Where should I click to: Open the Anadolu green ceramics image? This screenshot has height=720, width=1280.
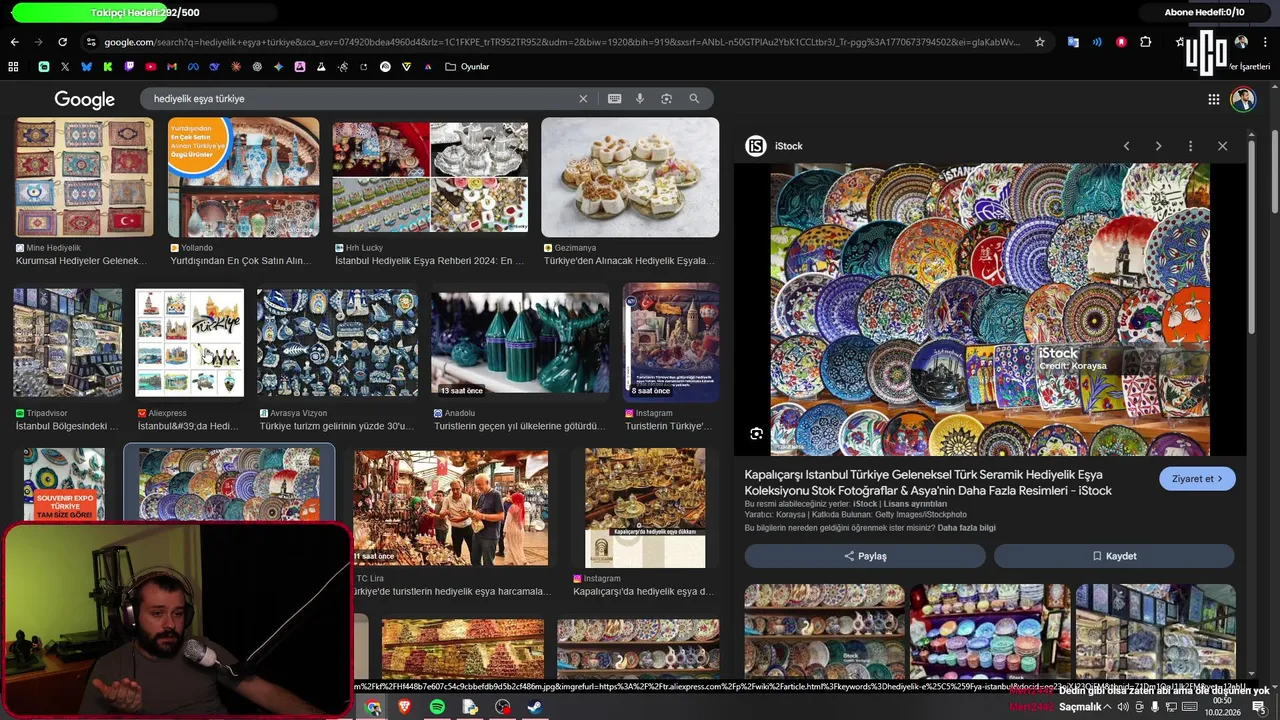click(x=520, y=343)
